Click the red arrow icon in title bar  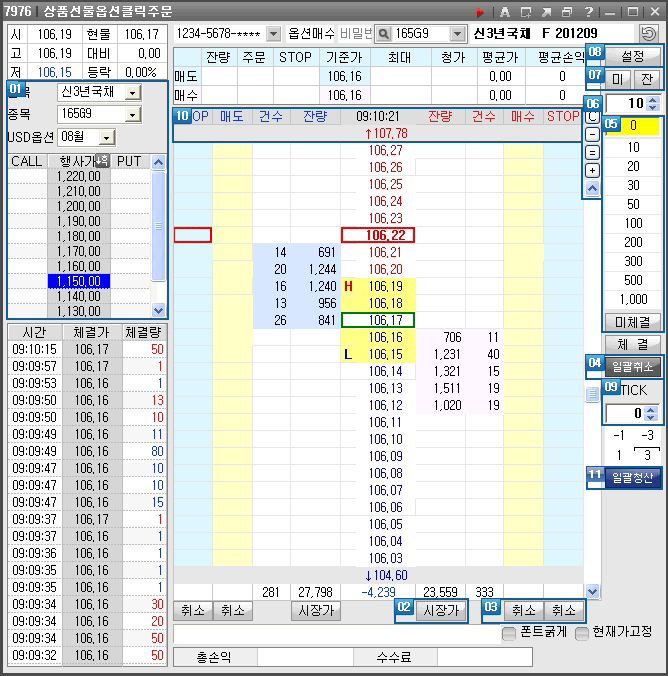479,11
